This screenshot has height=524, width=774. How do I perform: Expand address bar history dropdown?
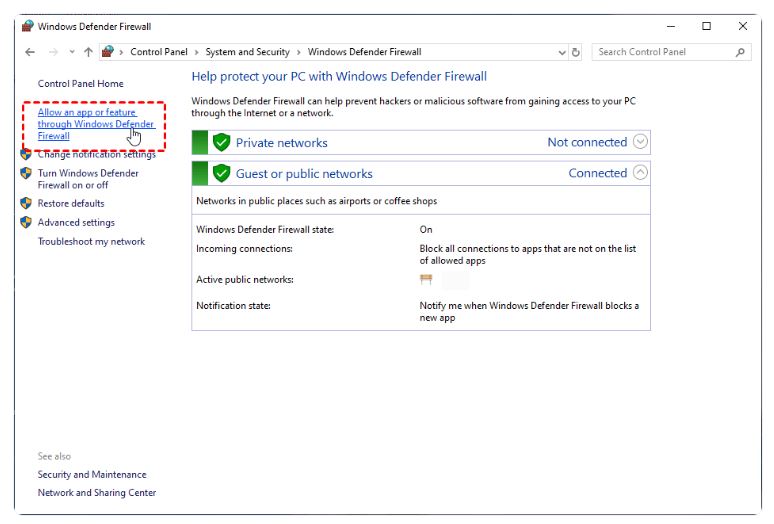tap(562, 52)
